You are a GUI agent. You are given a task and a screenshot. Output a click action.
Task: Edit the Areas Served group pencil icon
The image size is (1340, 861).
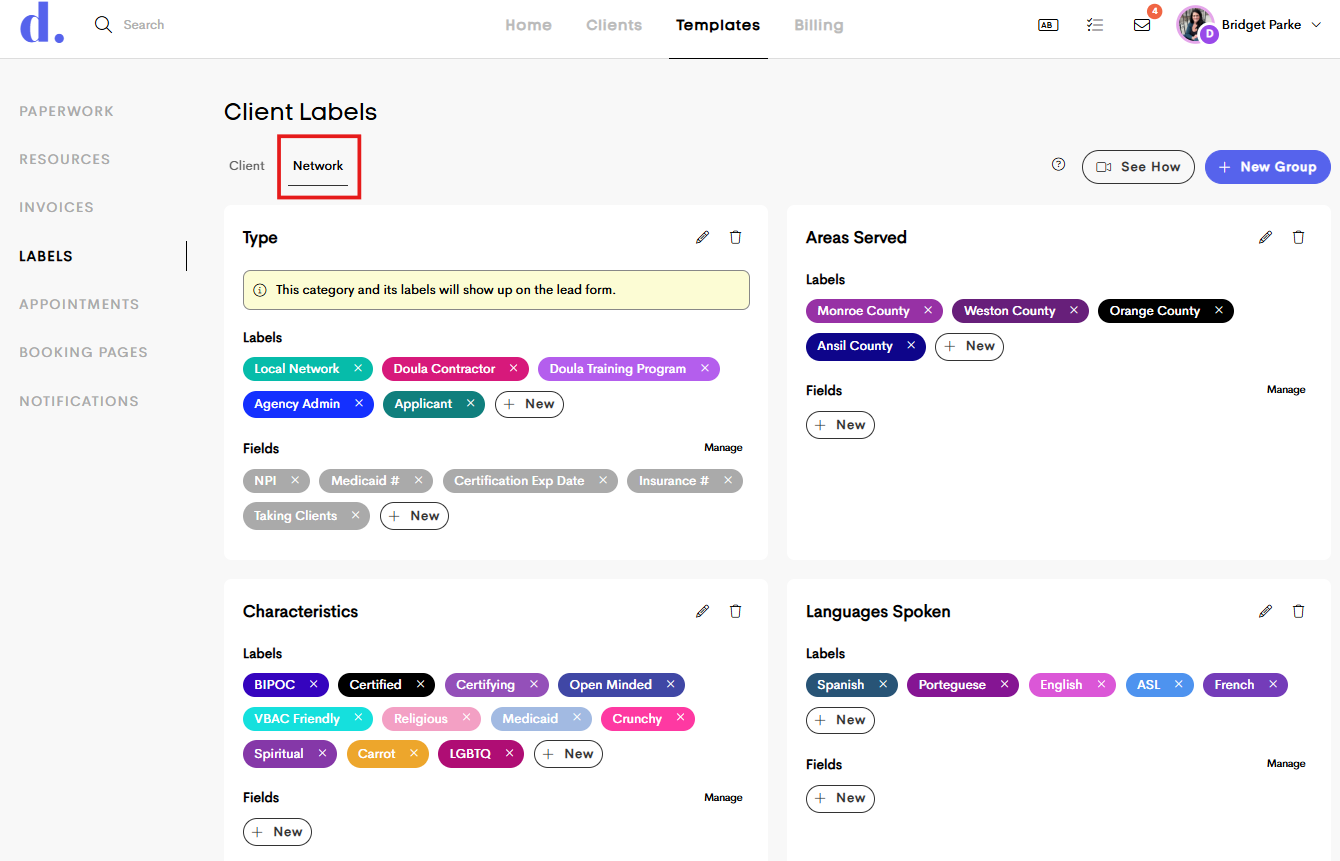[x=1265, y=237]
